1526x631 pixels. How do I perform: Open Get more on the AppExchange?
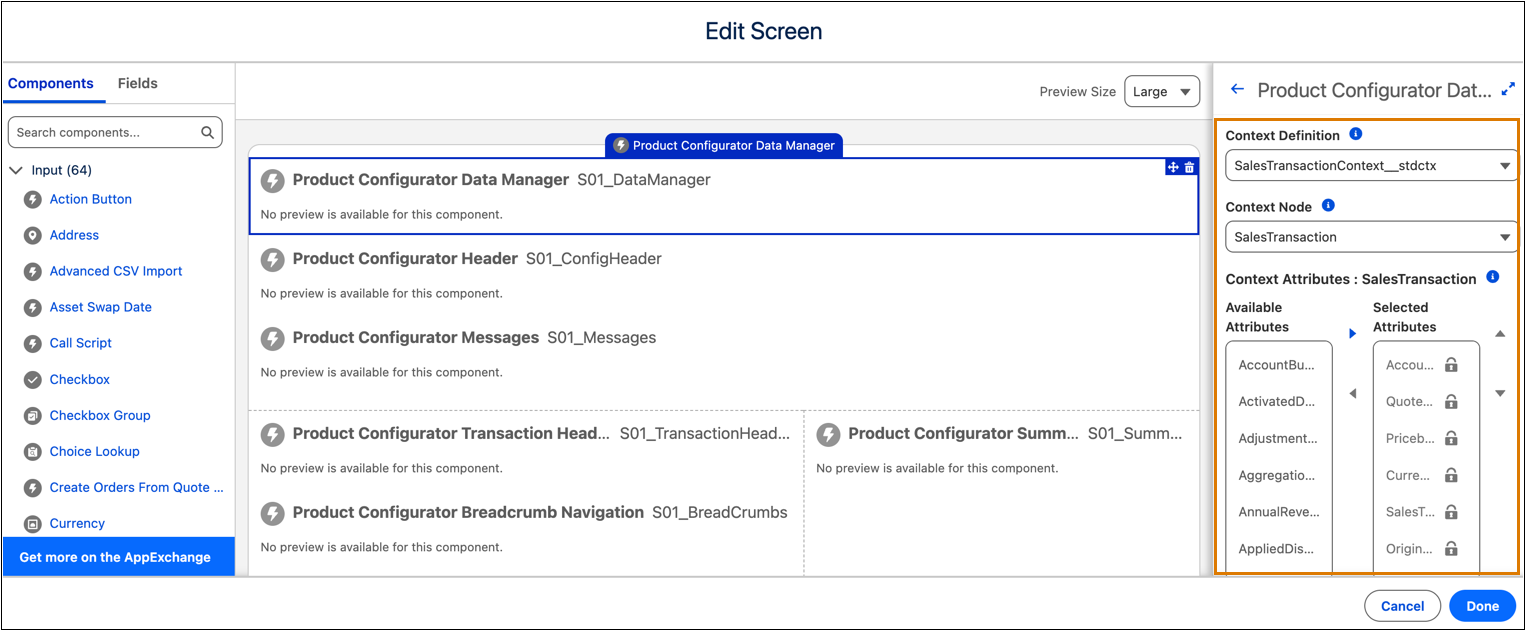118,557
